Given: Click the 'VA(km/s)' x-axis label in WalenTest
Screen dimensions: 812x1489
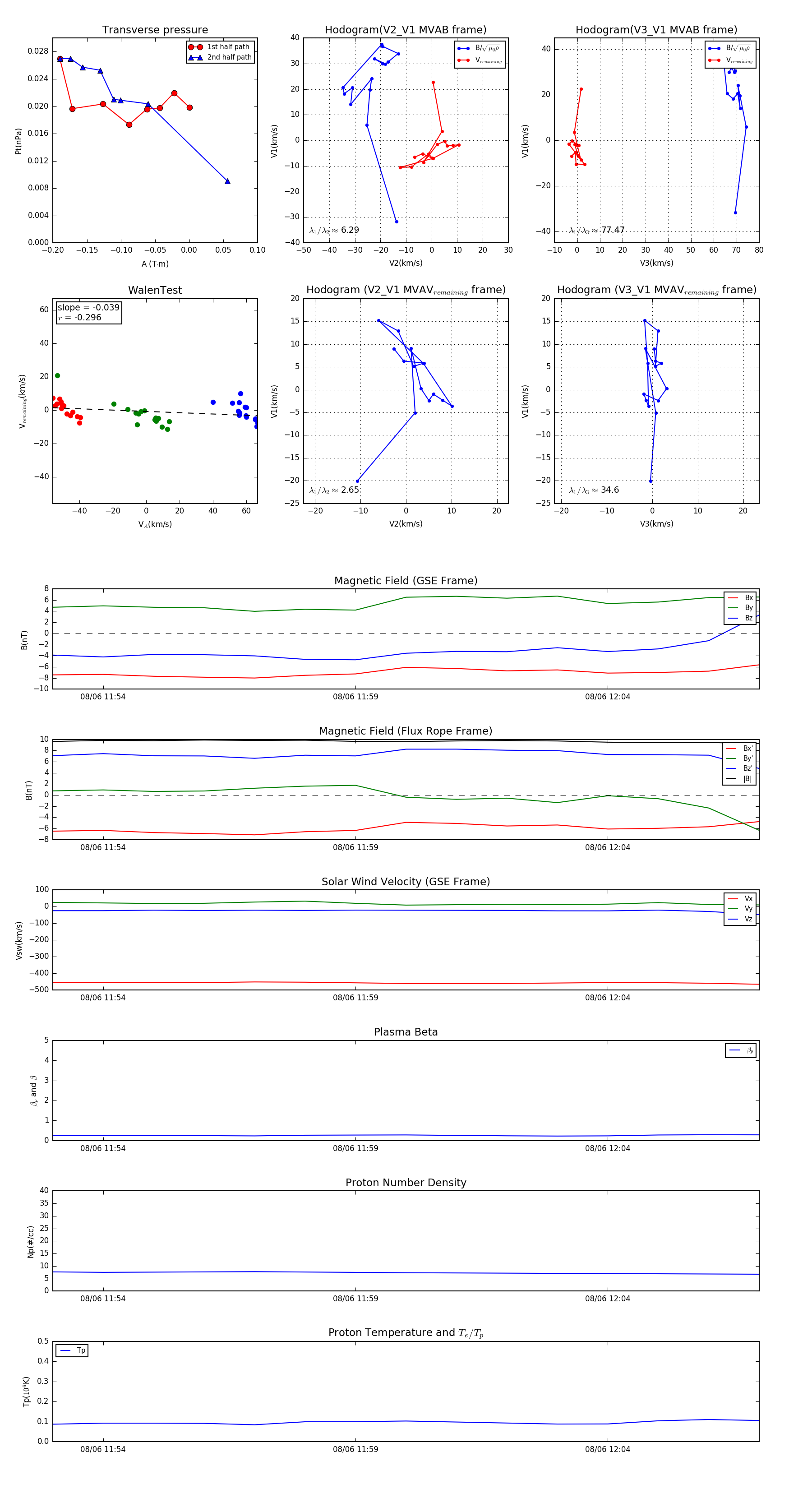Looking at the screenshot, I should 155,524.
